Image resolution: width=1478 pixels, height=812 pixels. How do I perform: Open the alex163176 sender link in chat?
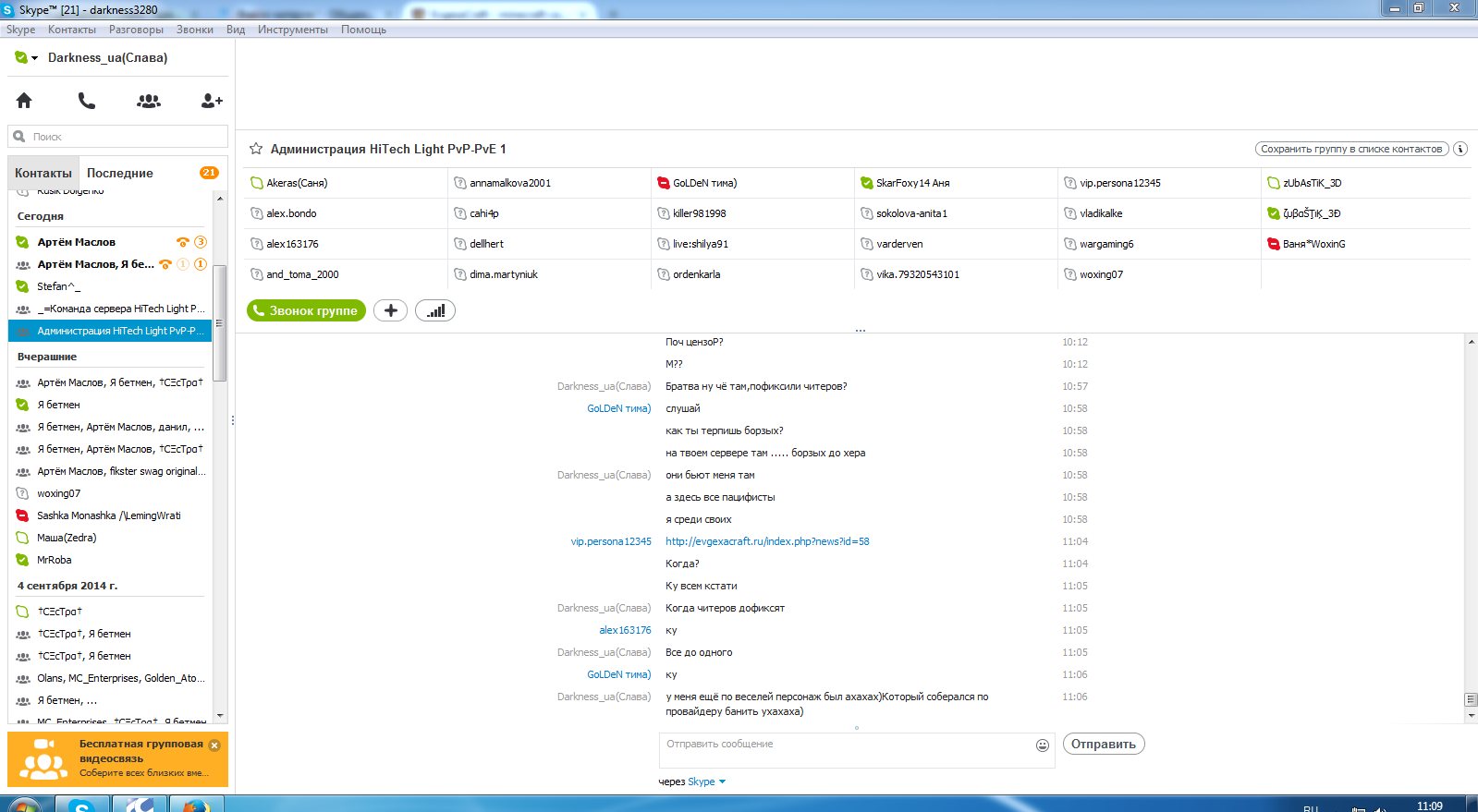[625, 630]
